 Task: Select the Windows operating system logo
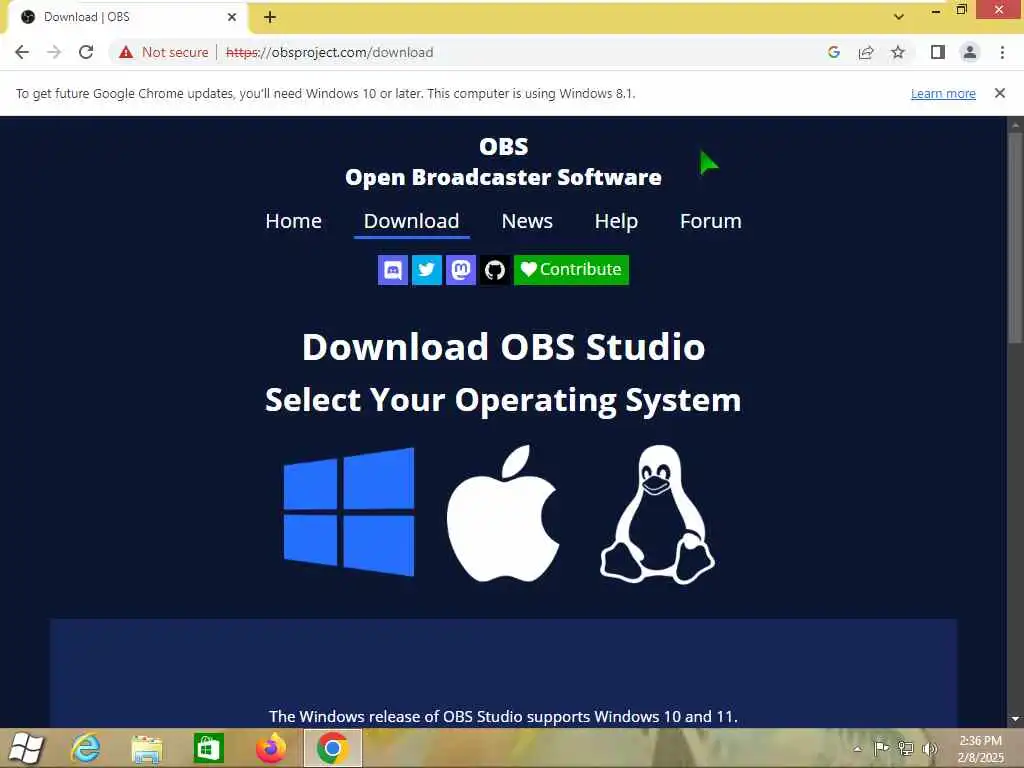[x=349, y=512]
